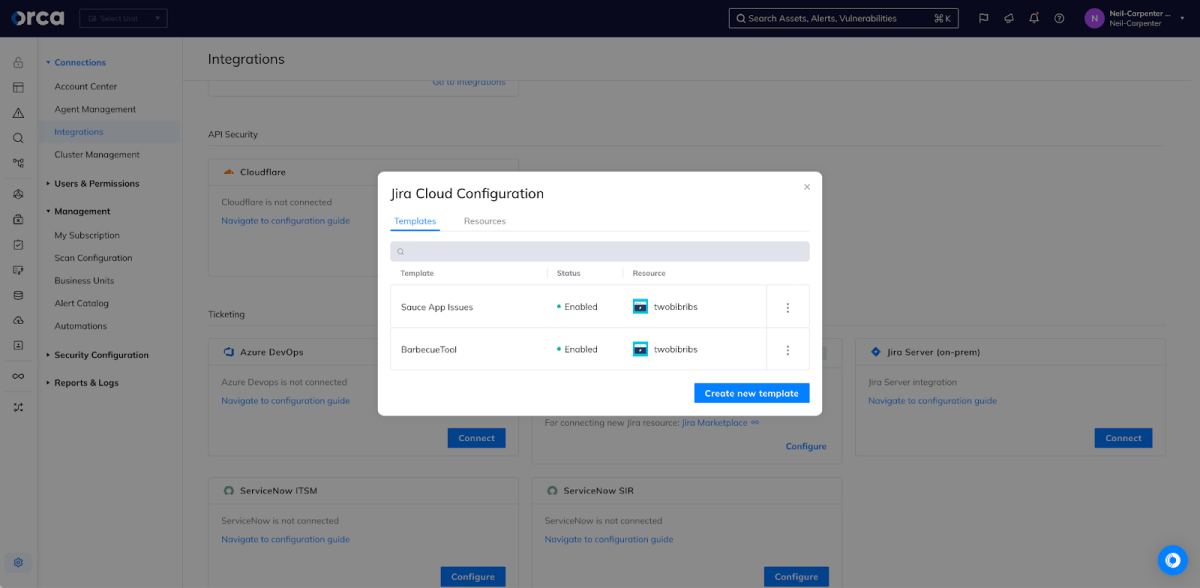Click Configure under ServiceNow ITSM
The image size is (1200, 588).
click(x=473, y=576)
